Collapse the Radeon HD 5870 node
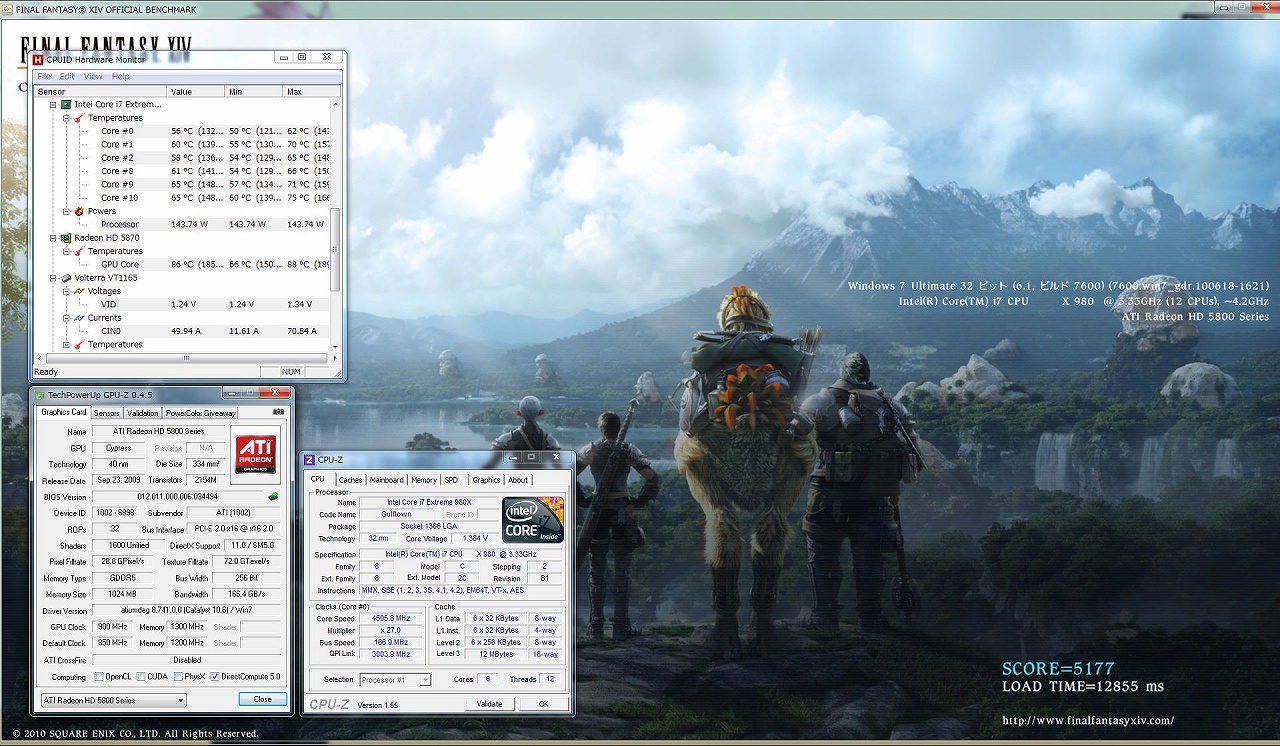 pyautogui.click(x=53, y=238)
